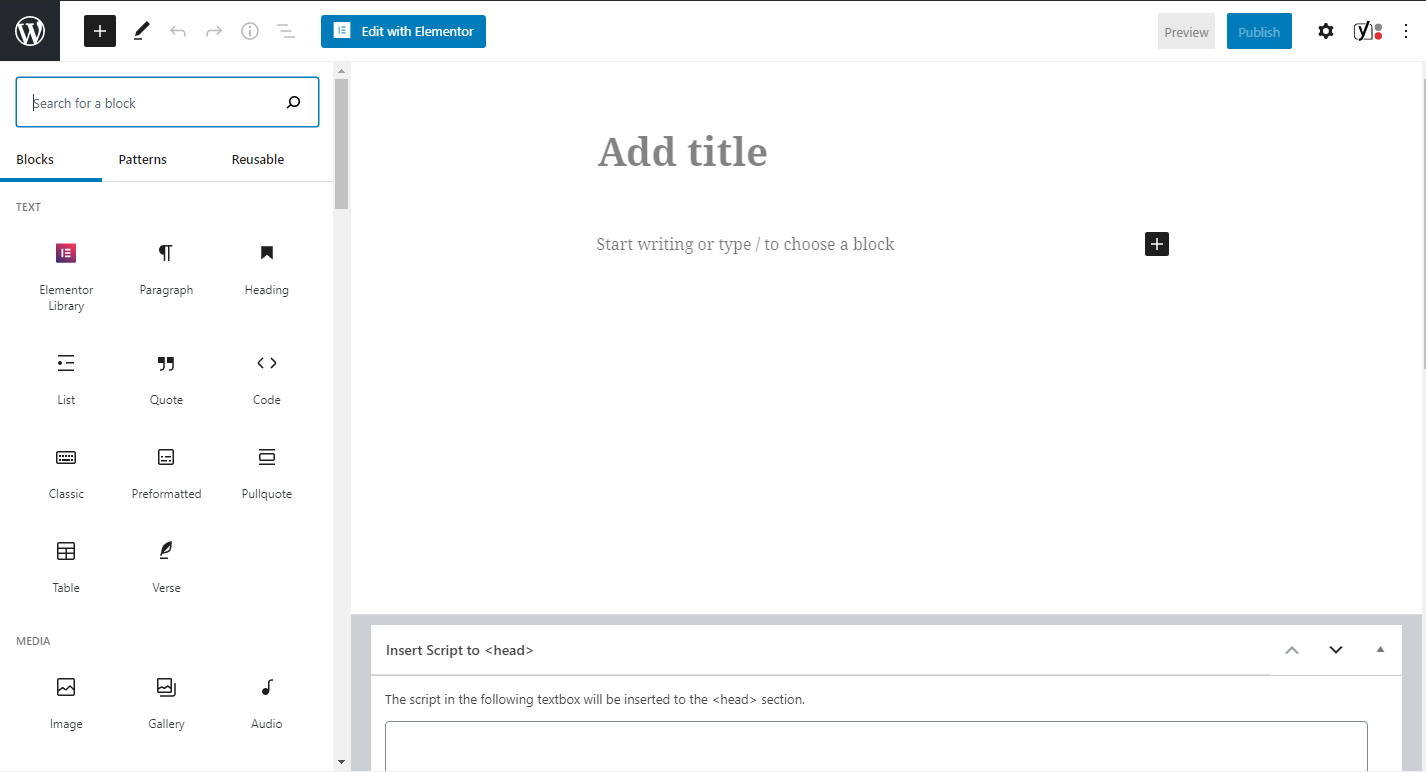Move Insert Script panel down
The width and height of the screenshot is (1426, 772).
click(x=1336, y=650)
